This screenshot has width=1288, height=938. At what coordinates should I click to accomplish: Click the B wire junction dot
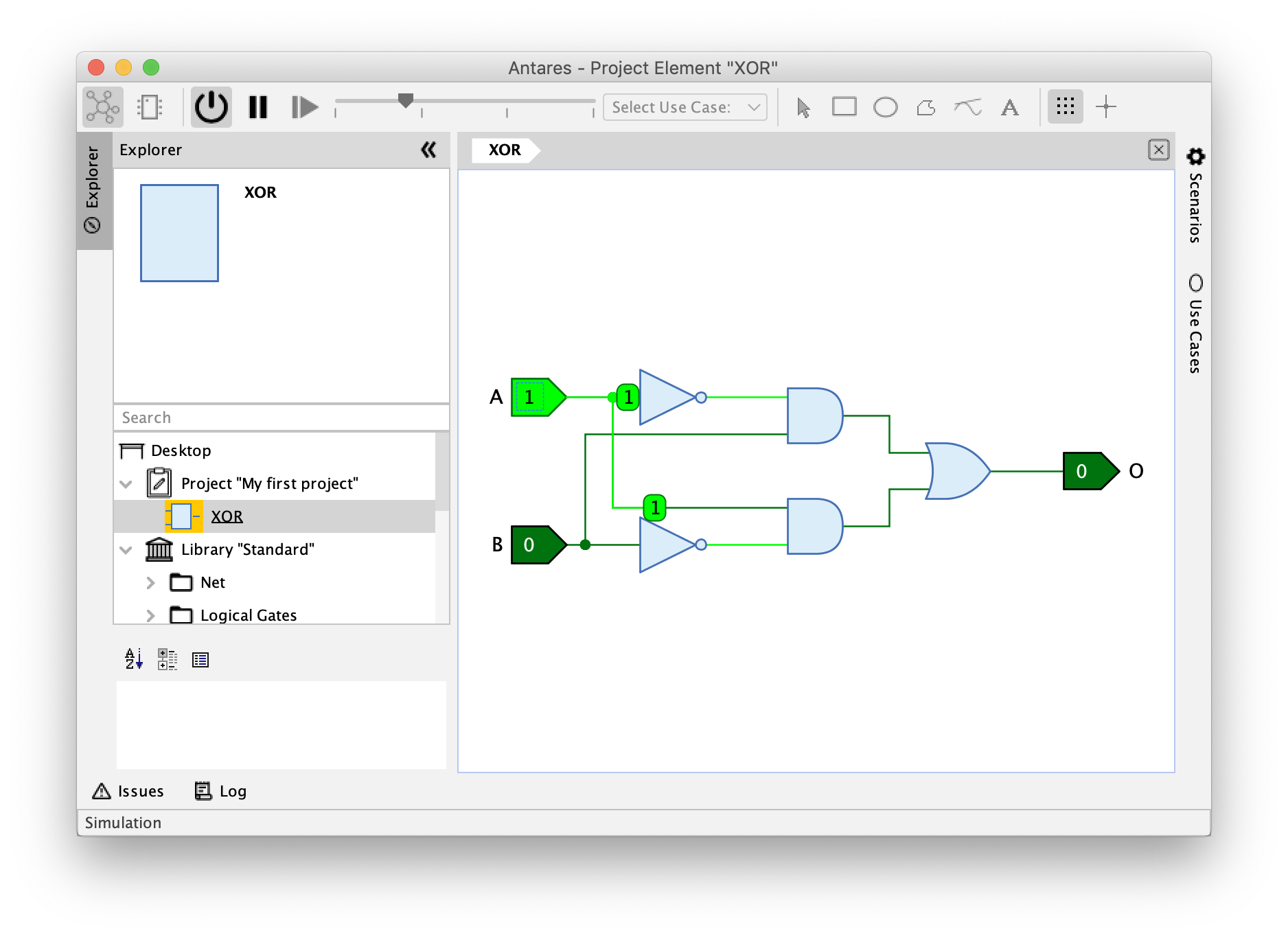pos(585,545)
